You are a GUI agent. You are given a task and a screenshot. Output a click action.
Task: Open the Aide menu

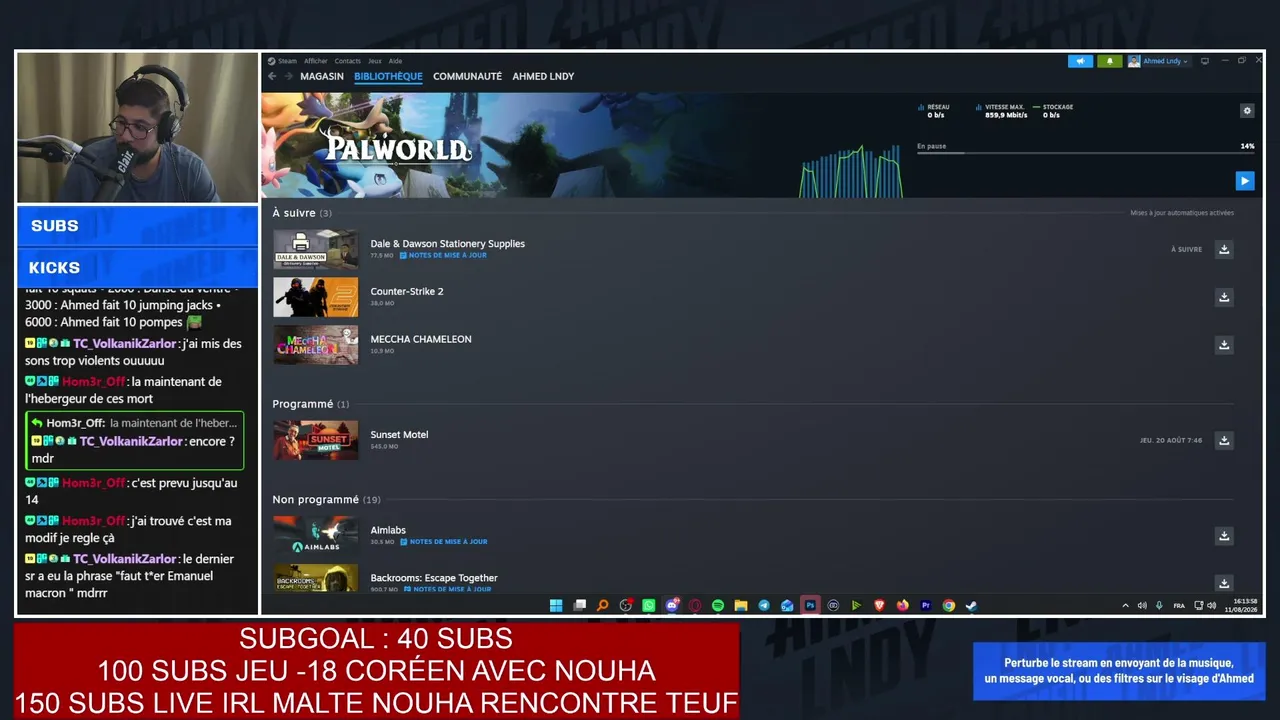(395, 61)
